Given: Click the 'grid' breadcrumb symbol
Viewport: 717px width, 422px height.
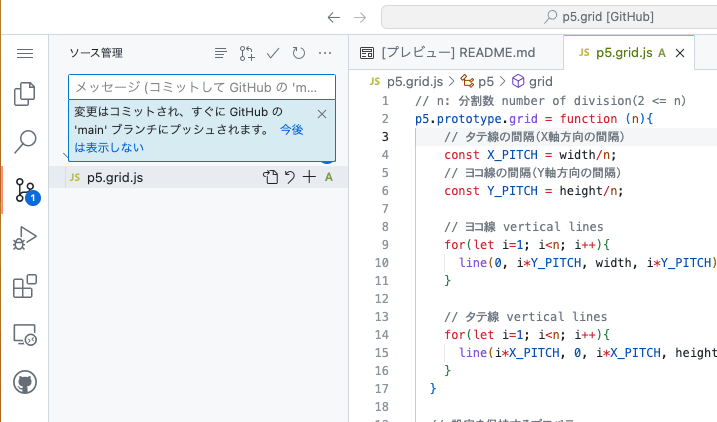Looking at the screenshot, I should point(540,80).
